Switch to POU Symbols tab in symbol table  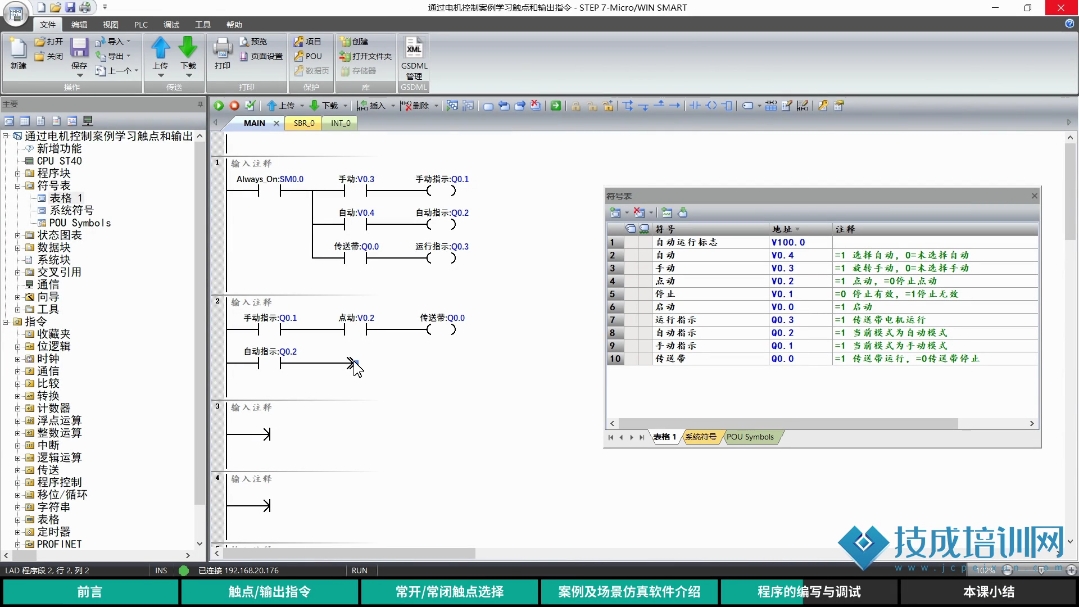tap(750, 437)
